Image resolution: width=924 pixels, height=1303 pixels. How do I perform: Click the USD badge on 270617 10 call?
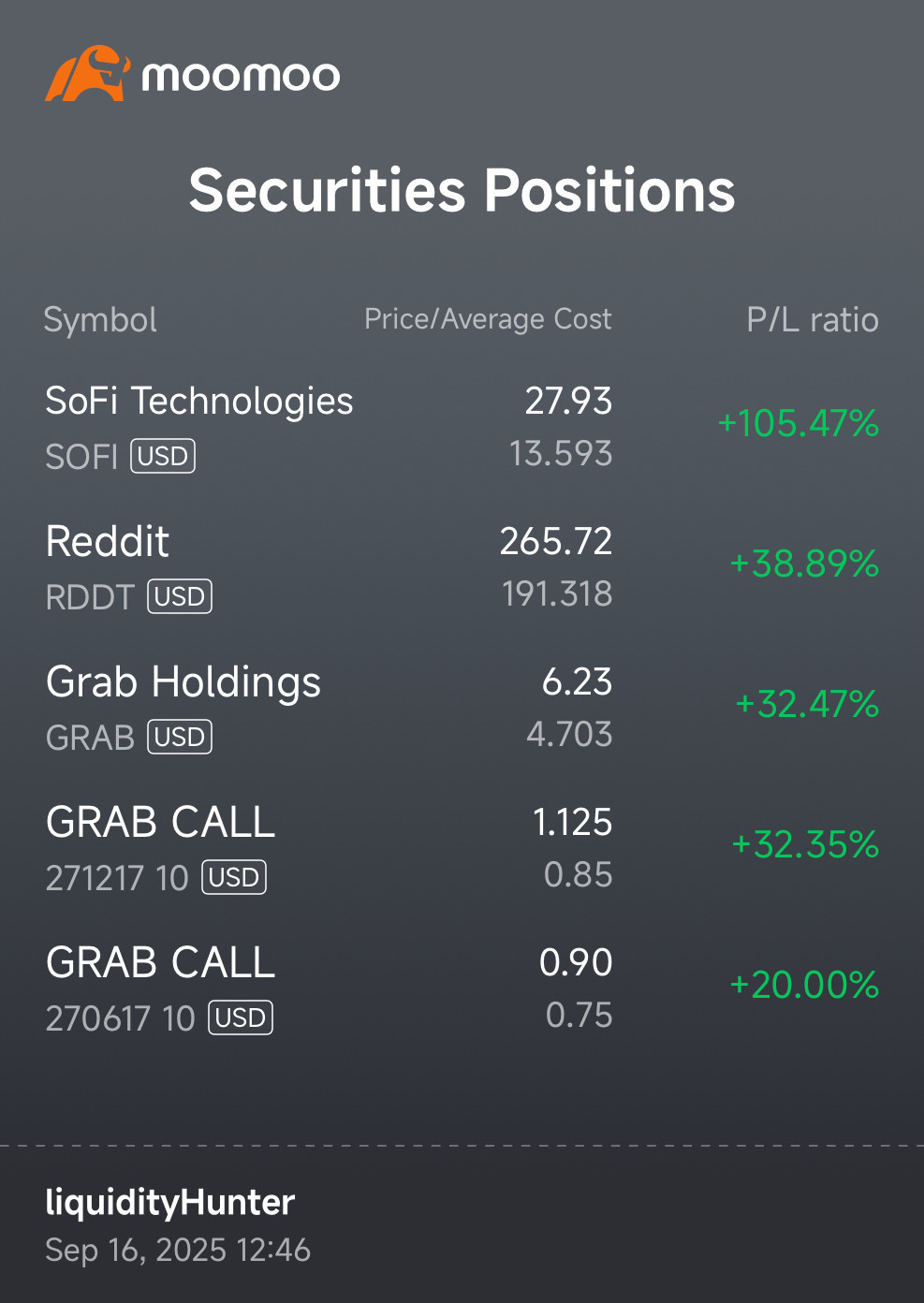(241, 1018)
